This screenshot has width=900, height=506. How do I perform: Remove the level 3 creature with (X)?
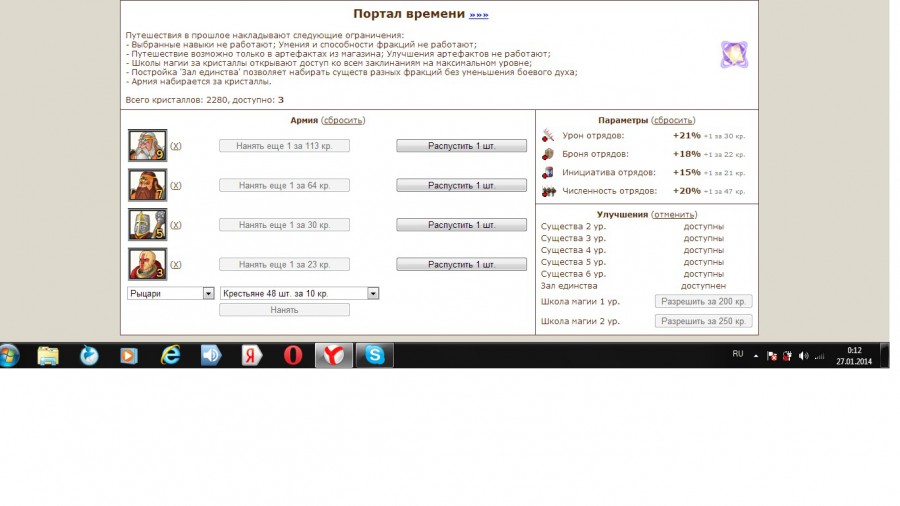176,265
